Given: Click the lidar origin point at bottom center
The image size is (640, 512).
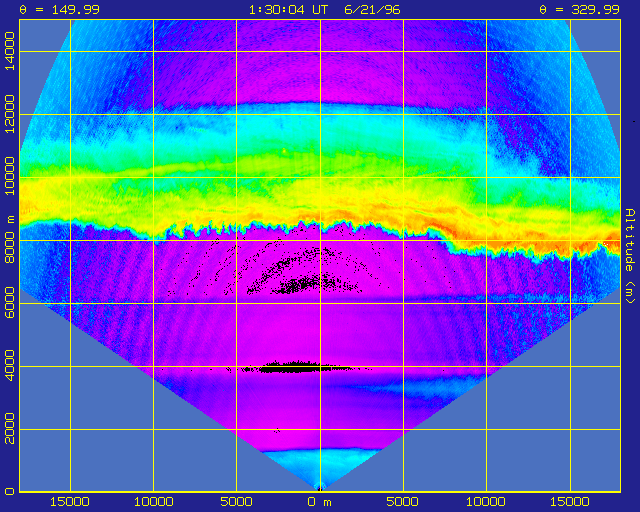Looking at the screenshot, I should (x=320, y=488).
